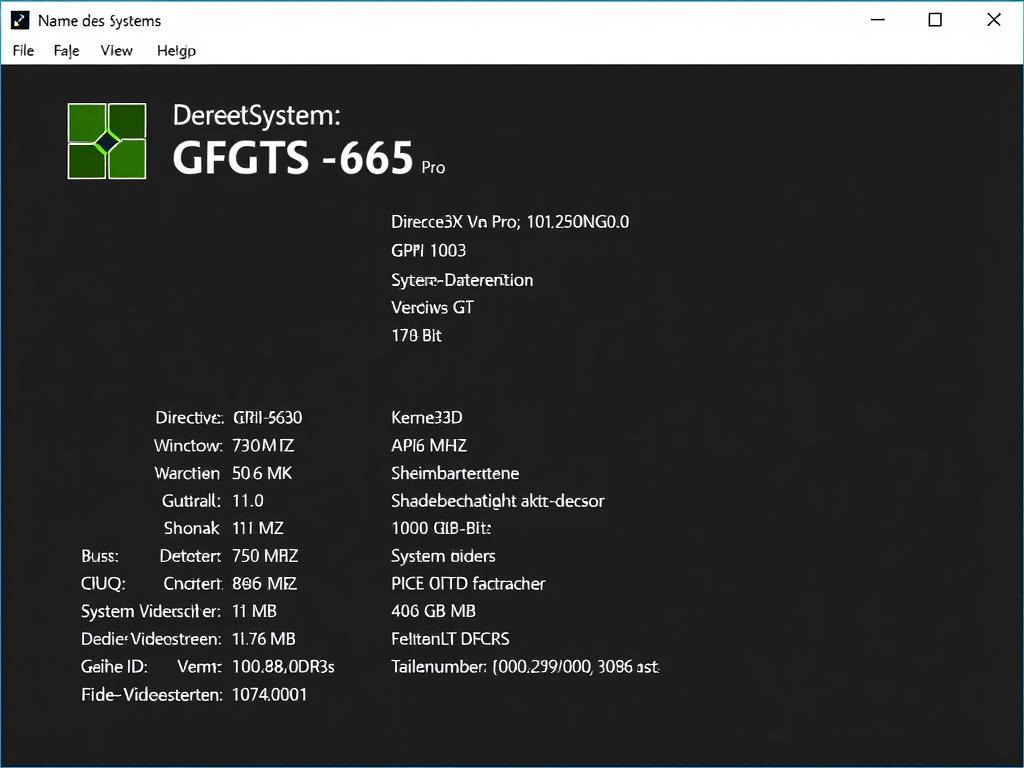The height and width of the screenshot is (768, 1024).
Task: Click the 1074.0001 Fide-Videesterten value
Action: [270, 694]
